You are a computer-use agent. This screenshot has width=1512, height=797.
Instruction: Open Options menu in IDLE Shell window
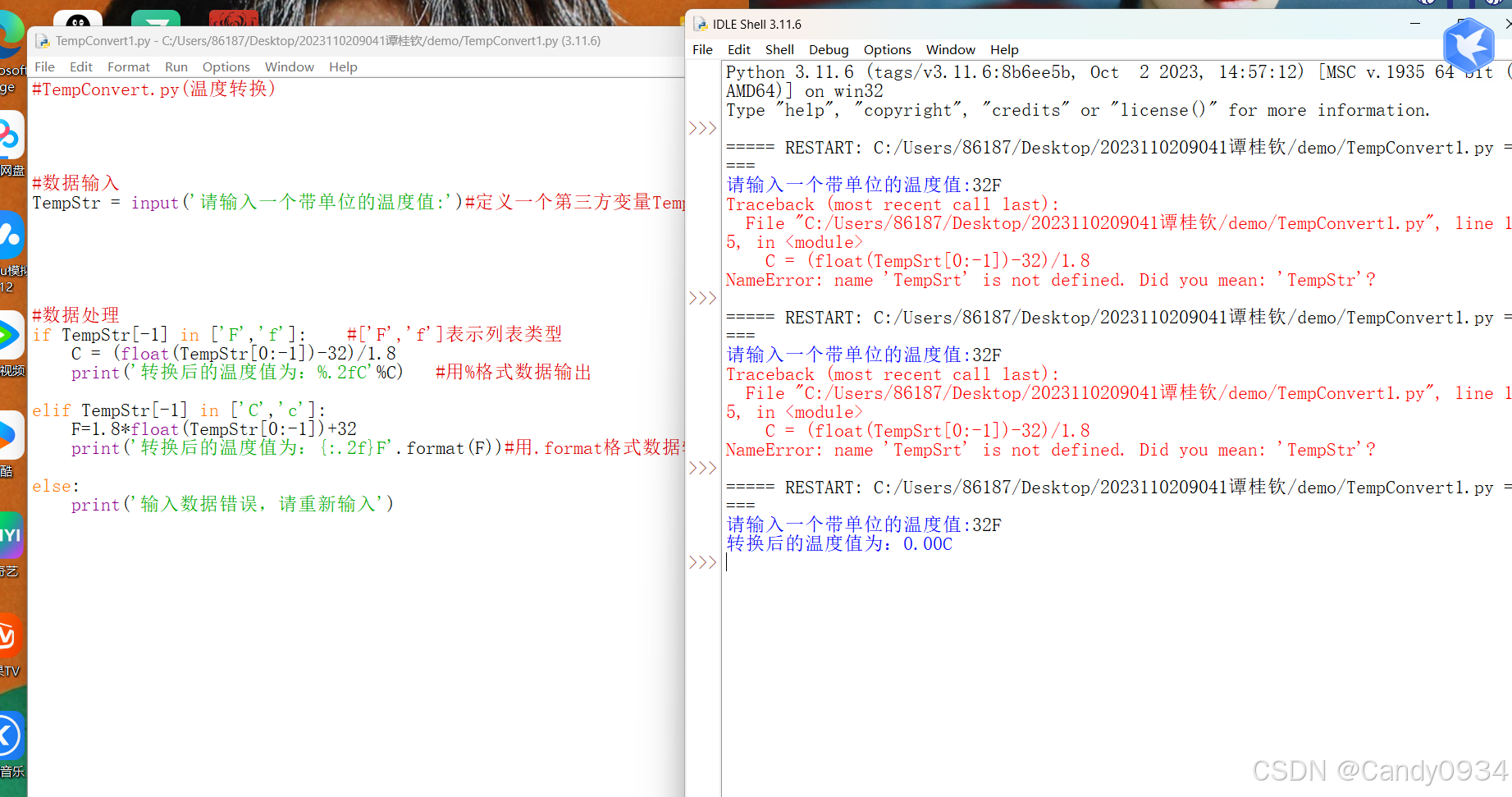coord(888,49)
